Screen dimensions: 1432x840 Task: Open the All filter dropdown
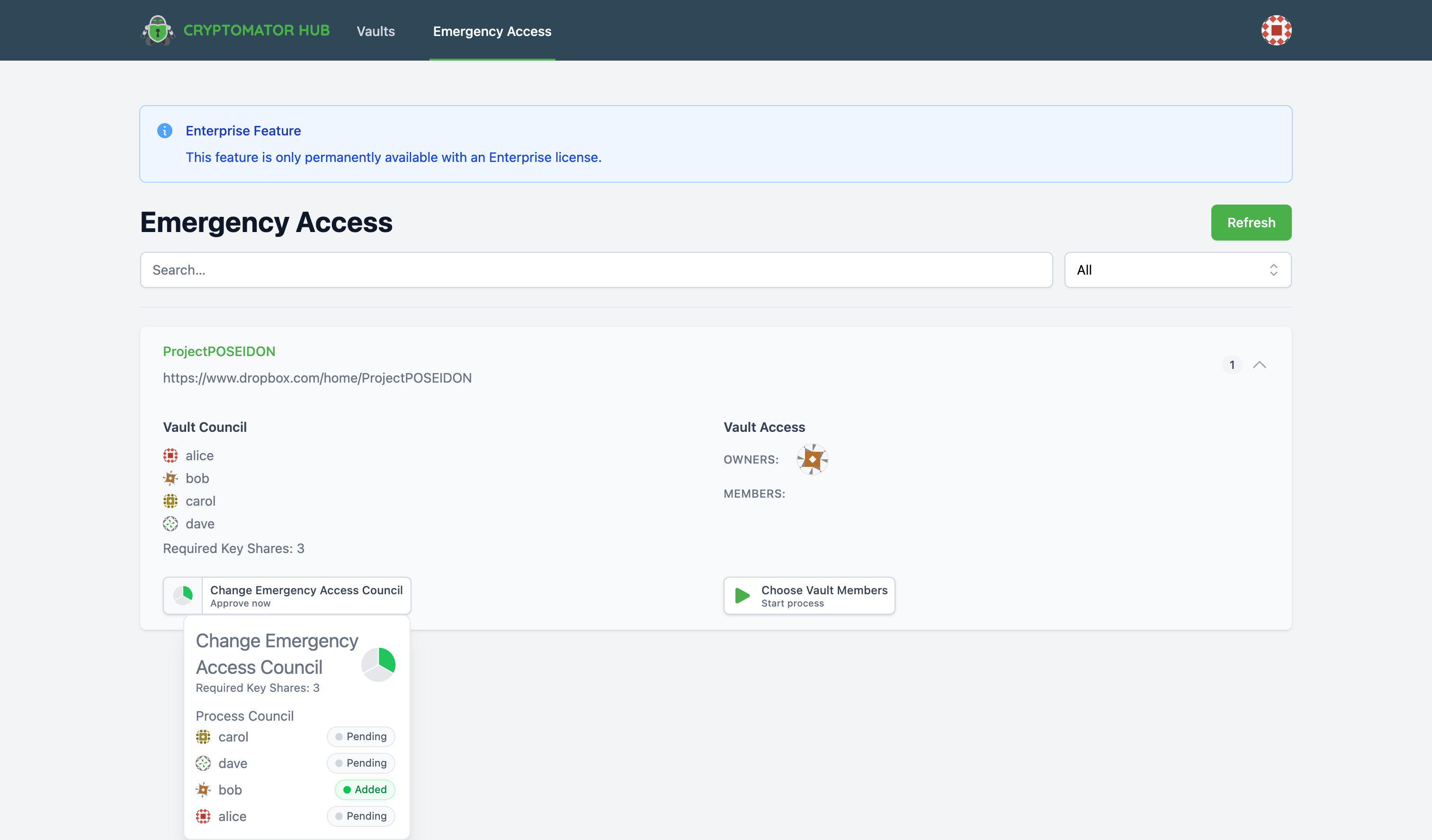pyautogui.click(x=1177, y=269)
